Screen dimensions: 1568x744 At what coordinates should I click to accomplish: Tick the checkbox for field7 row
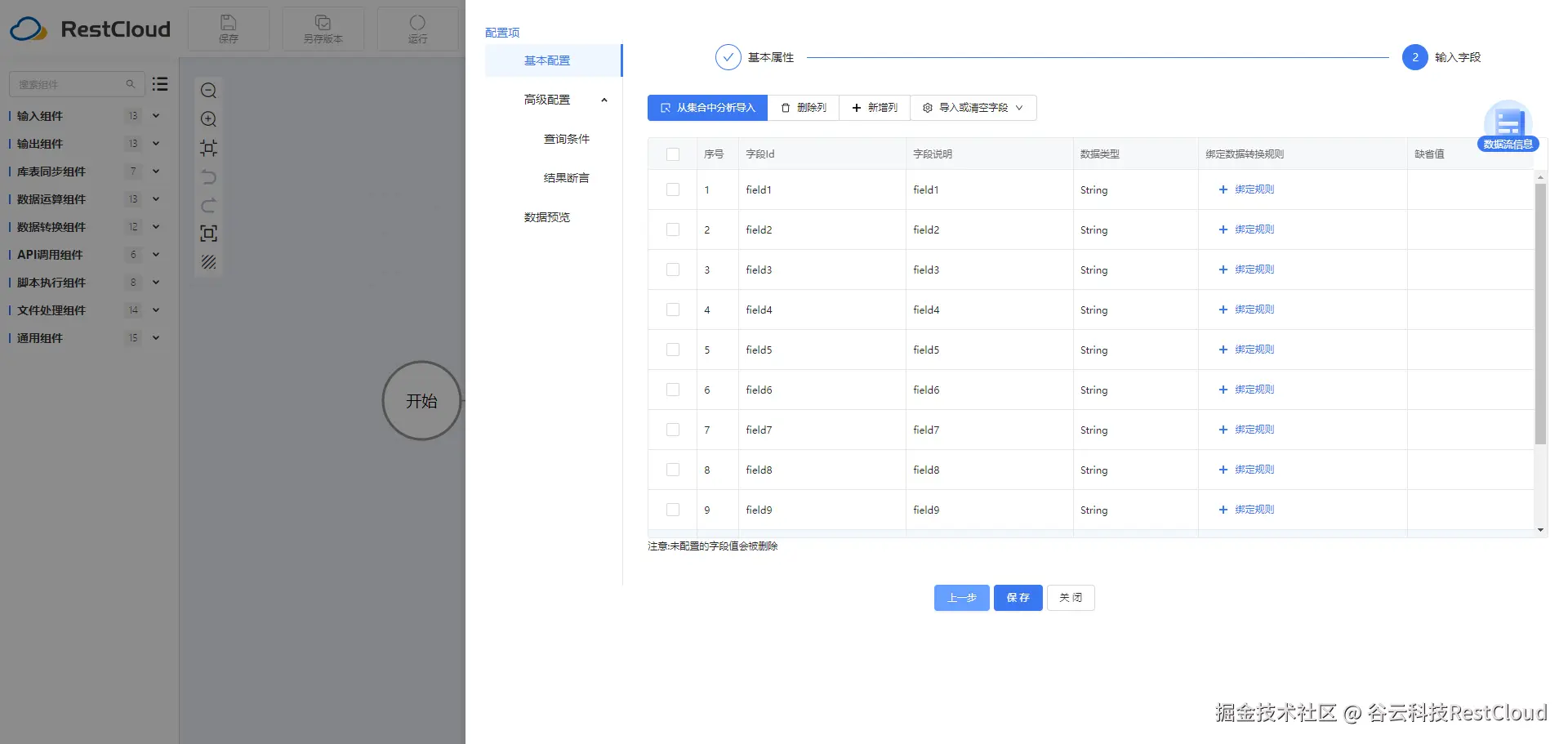point(673,430)
